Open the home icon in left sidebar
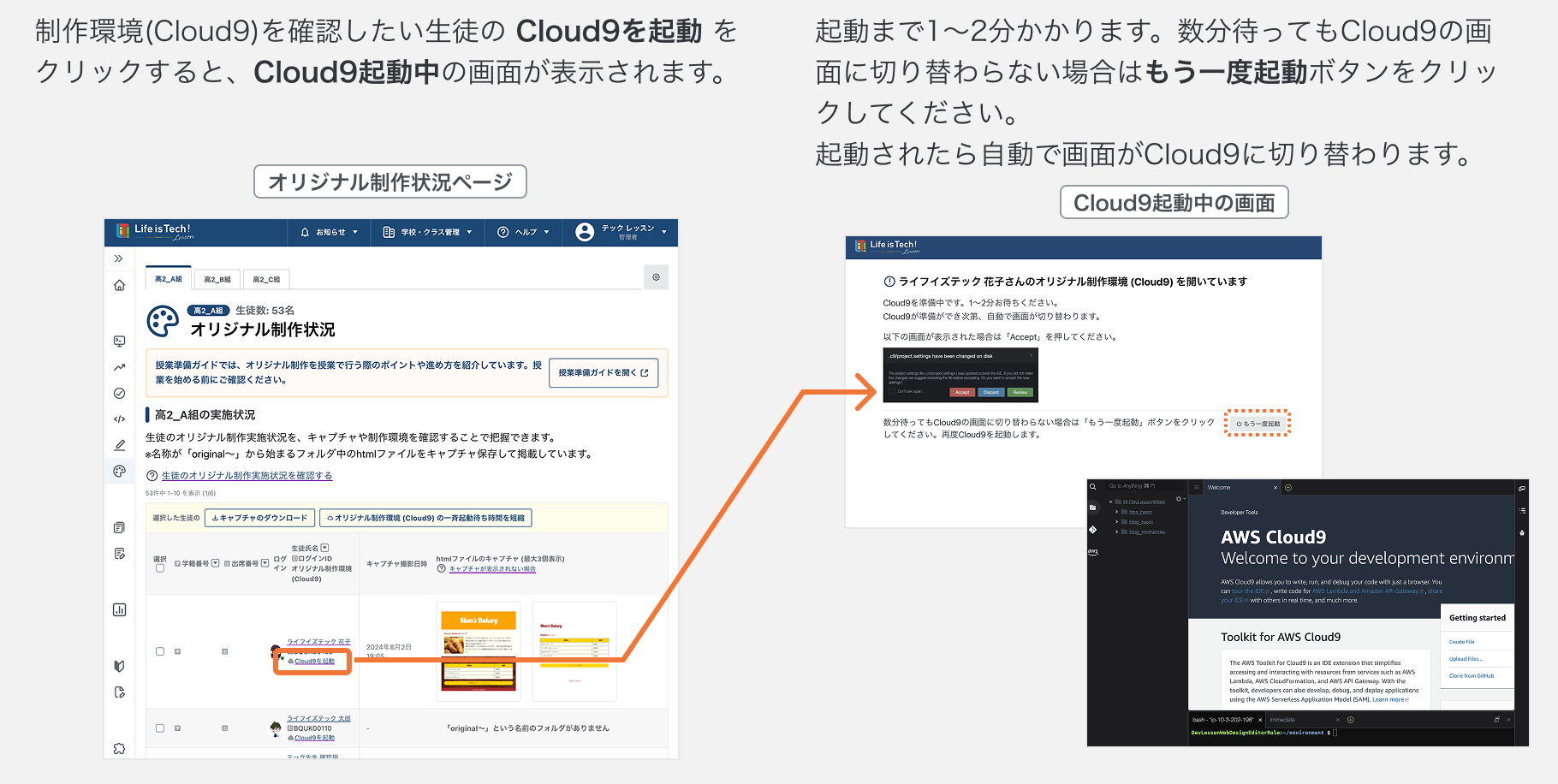The height and width of the screenshot is (784, 1558). [x=119, y=286]
